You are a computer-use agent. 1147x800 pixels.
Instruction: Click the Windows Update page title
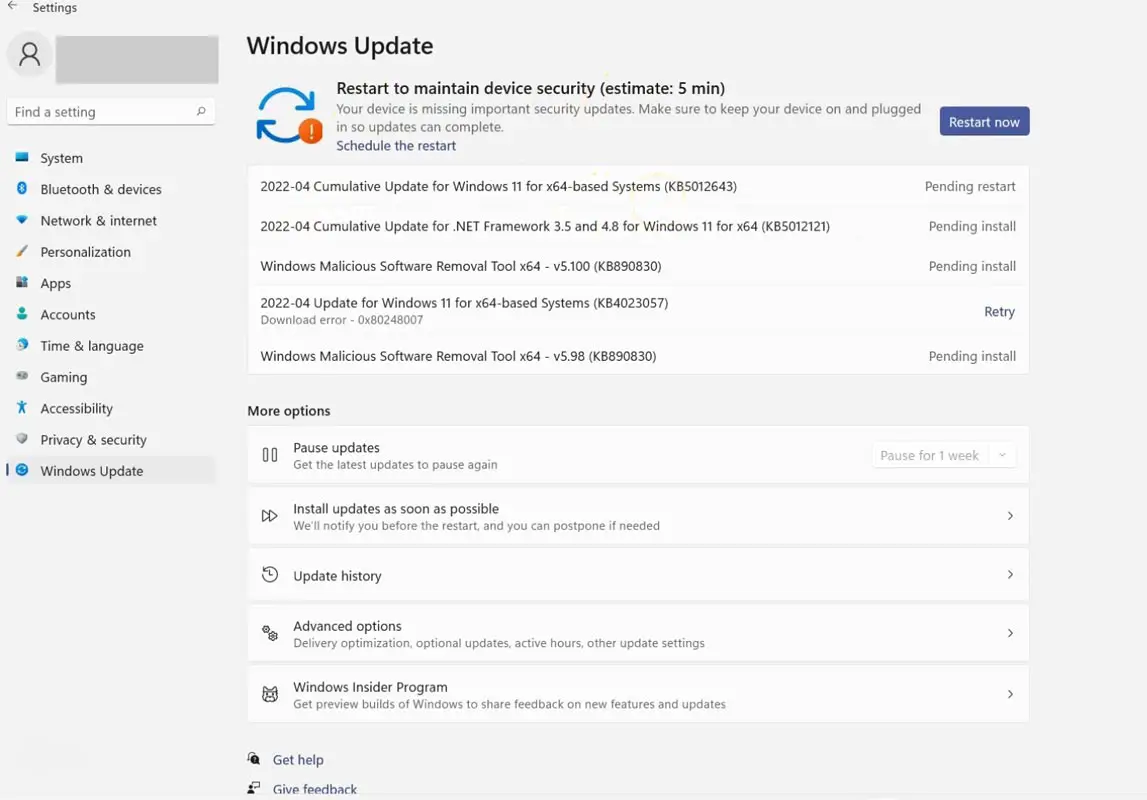point(340,46)
